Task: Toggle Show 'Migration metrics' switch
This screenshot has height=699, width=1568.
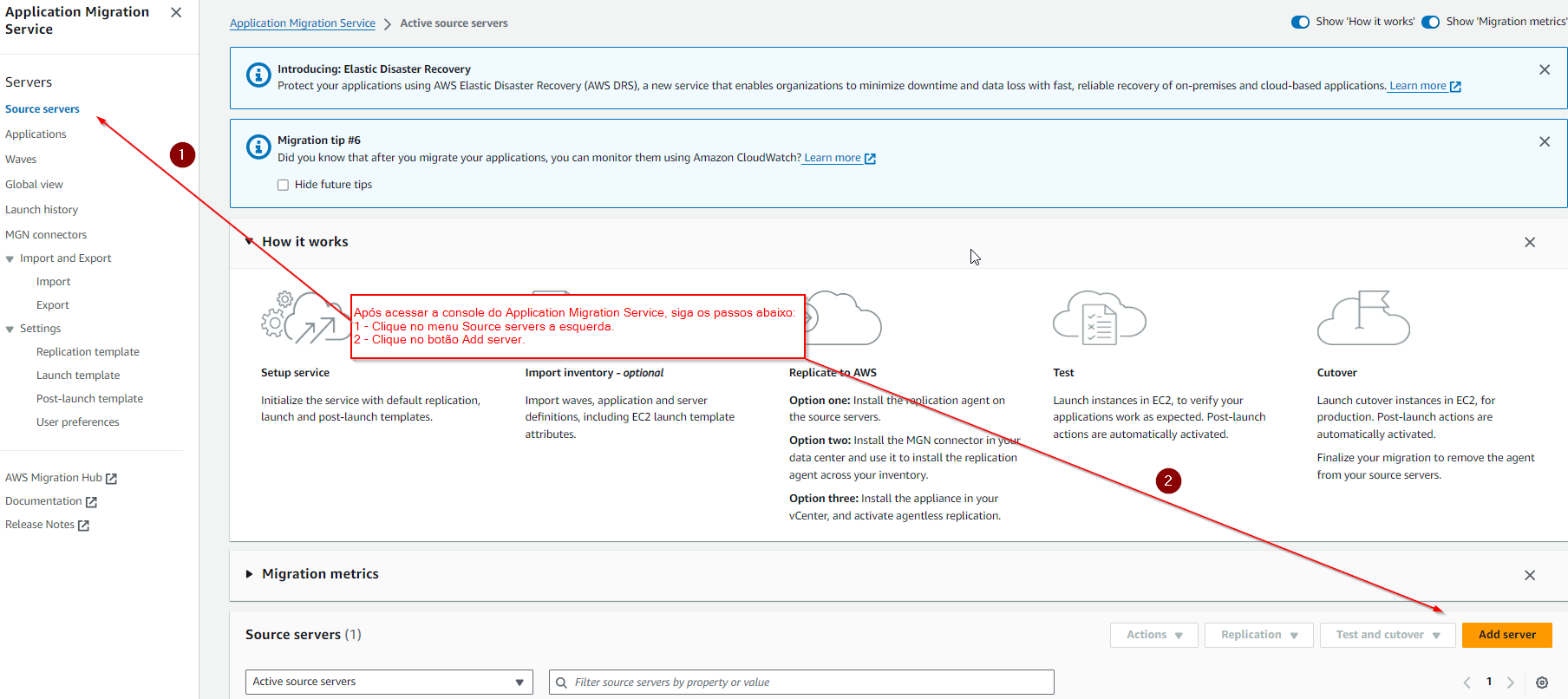Action: 1430,22
